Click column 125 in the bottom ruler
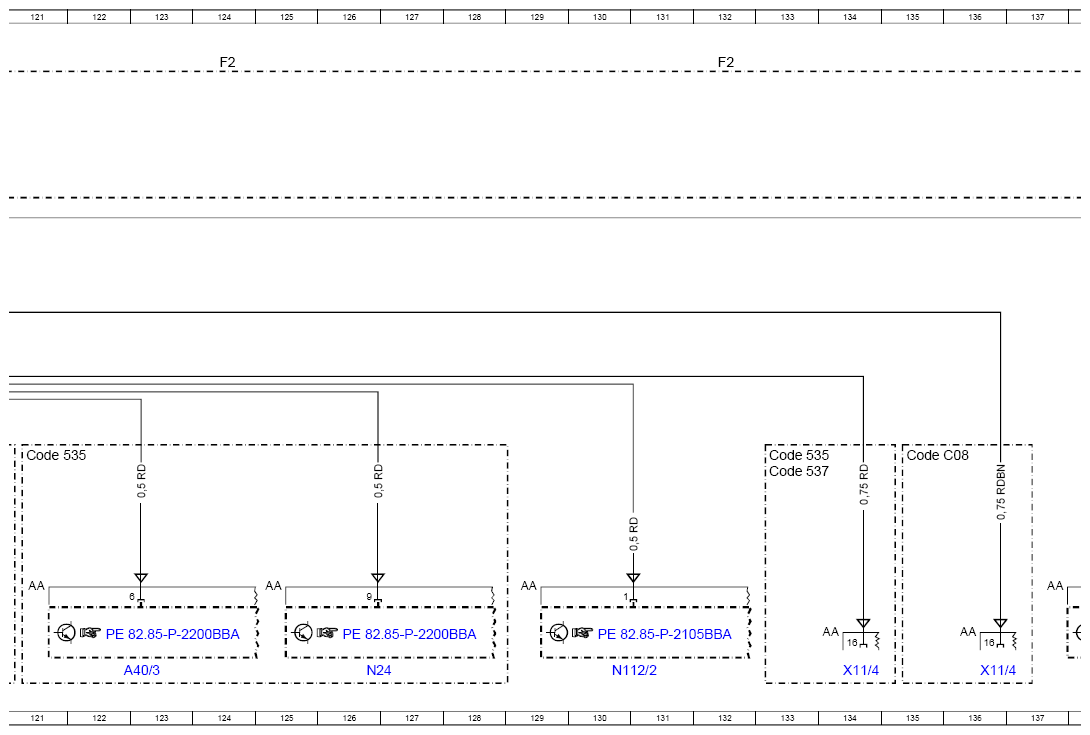The width and height of the screenshot is (1090, 735). [x=287, y=718]
